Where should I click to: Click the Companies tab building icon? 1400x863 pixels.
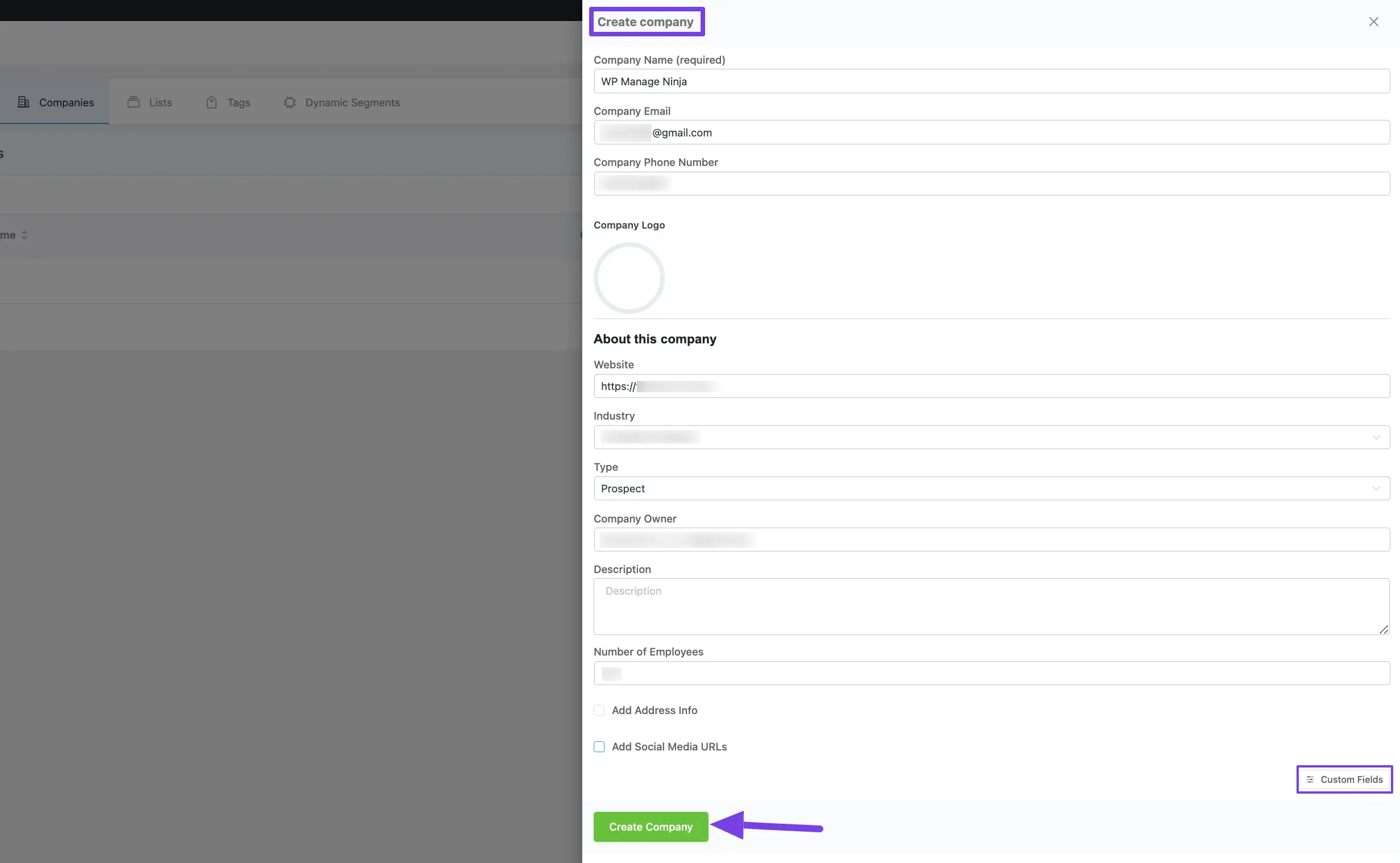[23, 102]
